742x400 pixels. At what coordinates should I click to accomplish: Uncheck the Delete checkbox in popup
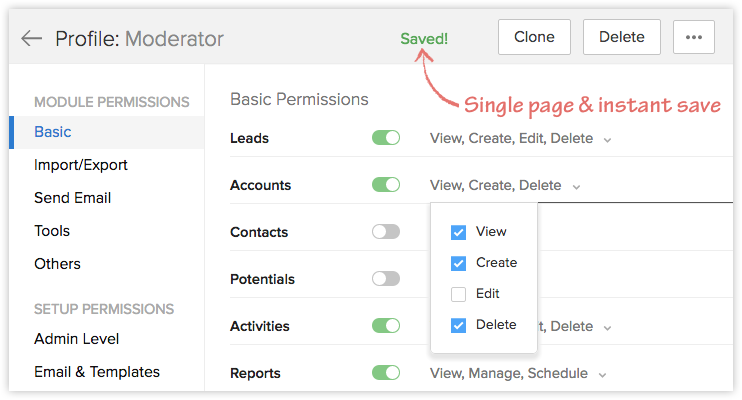click(459, 325)
